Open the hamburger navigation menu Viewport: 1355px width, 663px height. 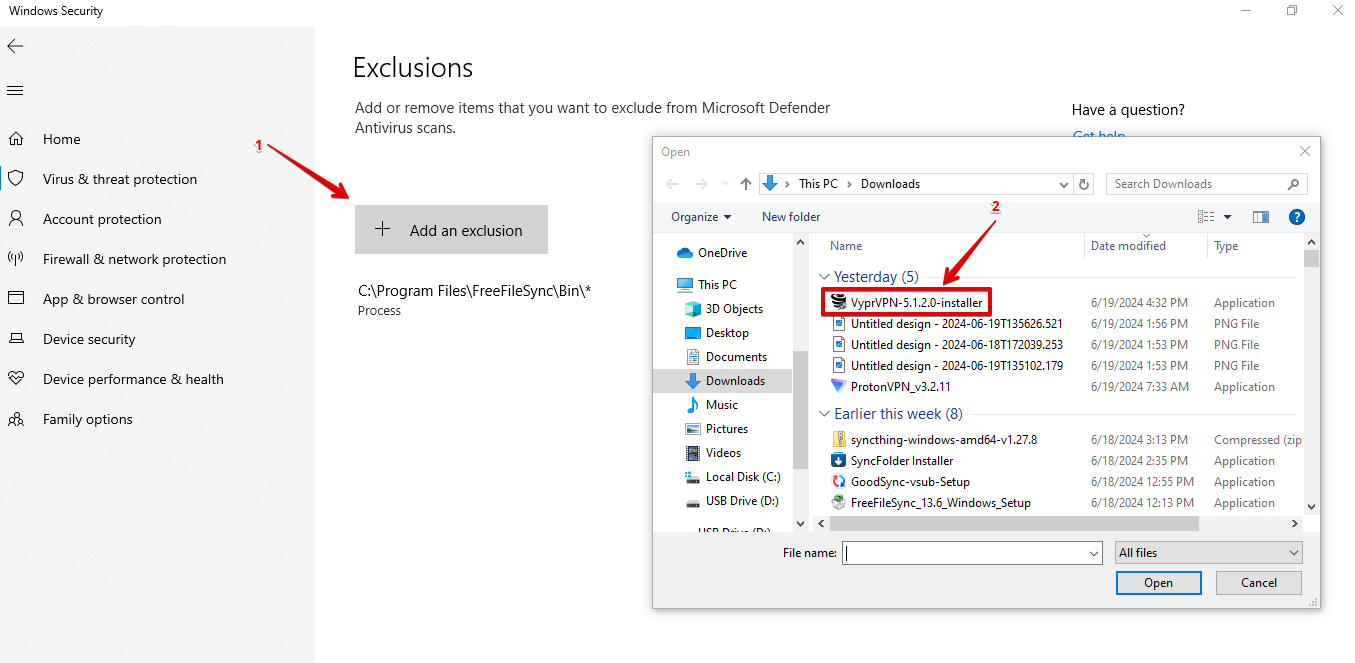pos(15,91)
